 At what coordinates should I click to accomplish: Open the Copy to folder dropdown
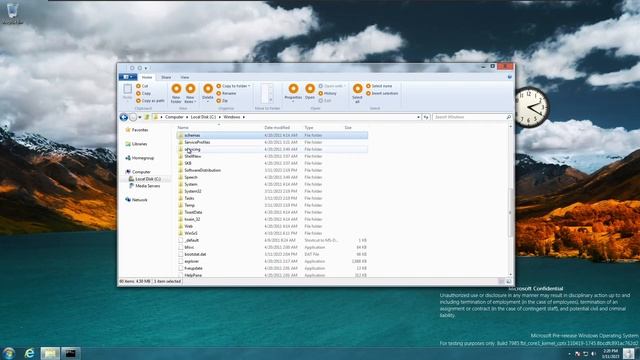(x=233, y=86)
